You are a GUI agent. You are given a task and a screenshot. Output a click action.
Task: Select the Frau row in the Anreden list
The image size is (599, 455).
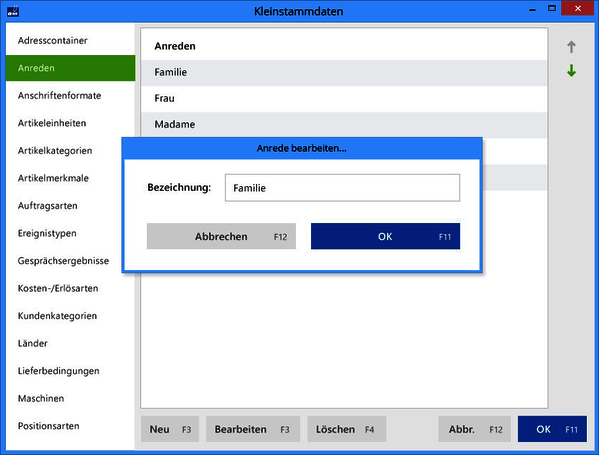click(344, 99)
